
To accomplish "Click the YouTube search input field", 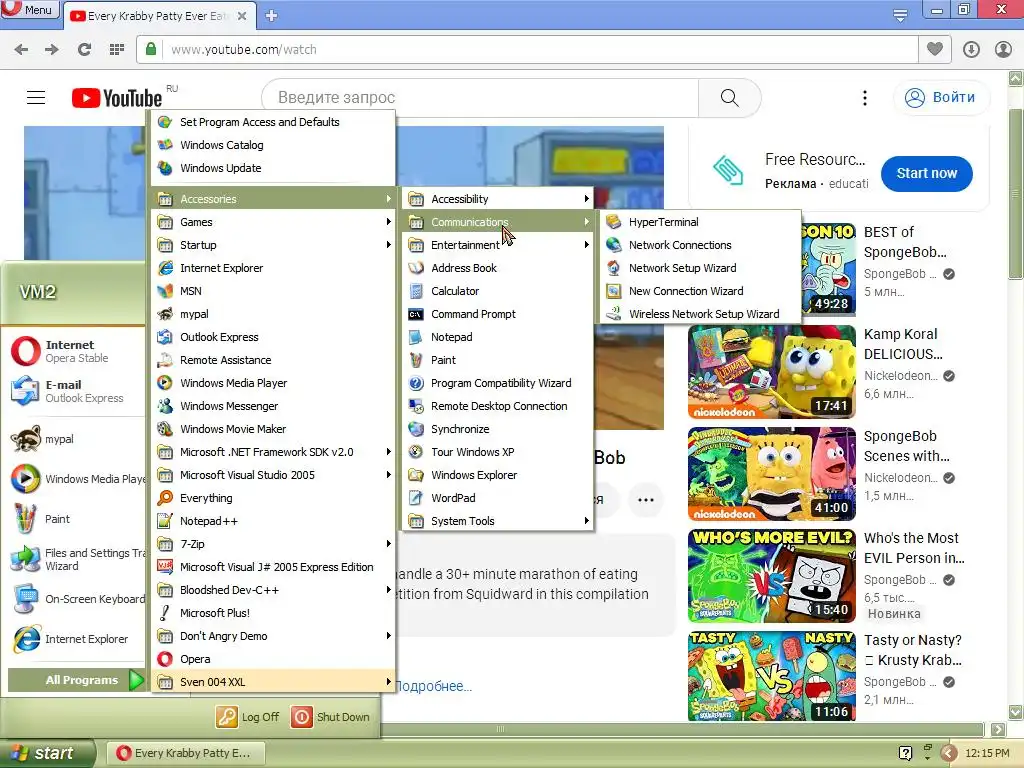I will click(480, 97).
